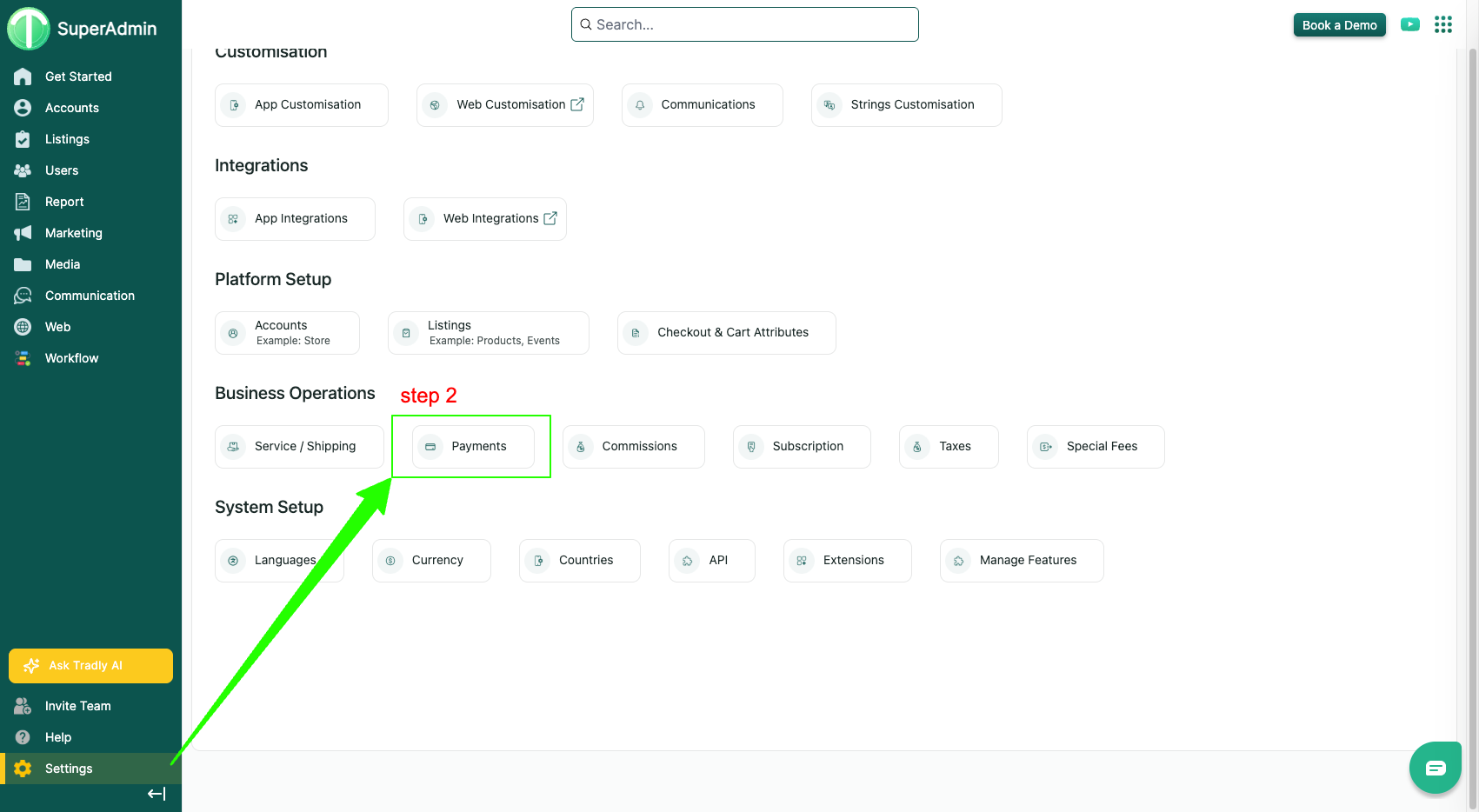1479x812 pixels.
Task: Click the Settings gear icon in sidebar
Action: coord(23,769)
